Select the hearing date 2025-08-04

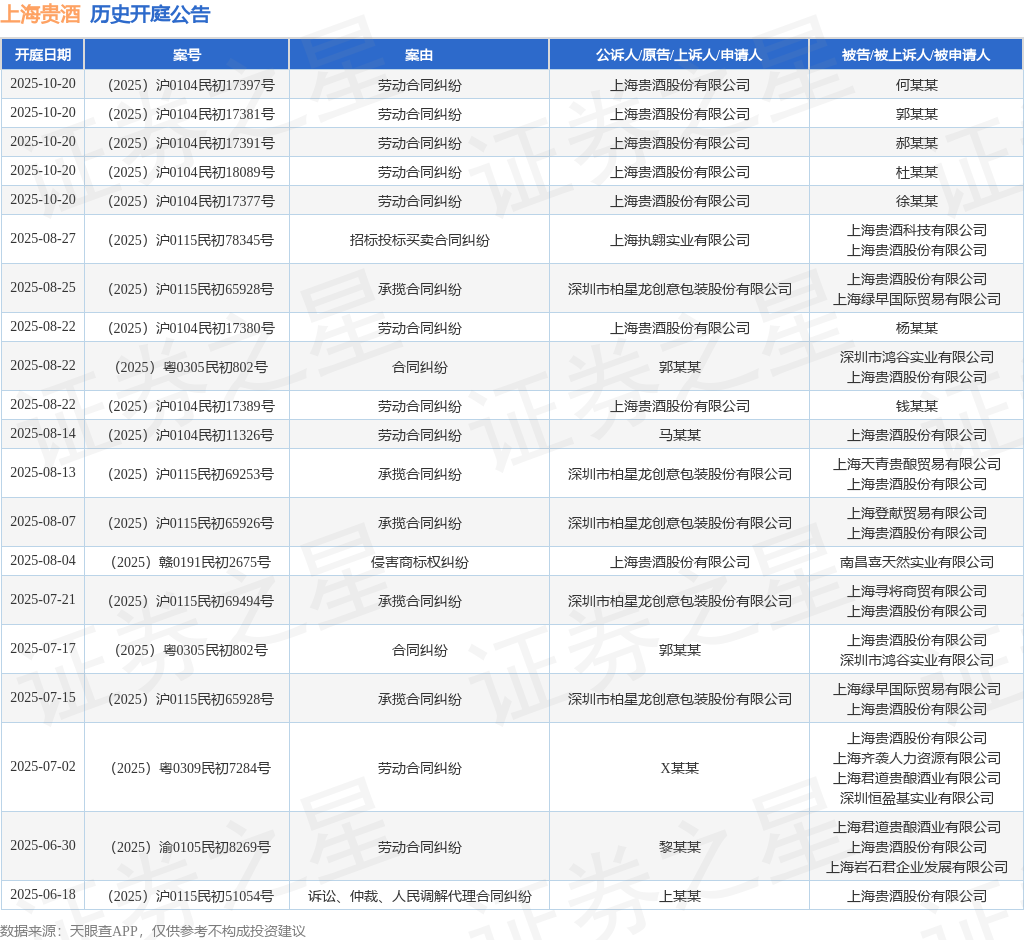pos(42,560)
